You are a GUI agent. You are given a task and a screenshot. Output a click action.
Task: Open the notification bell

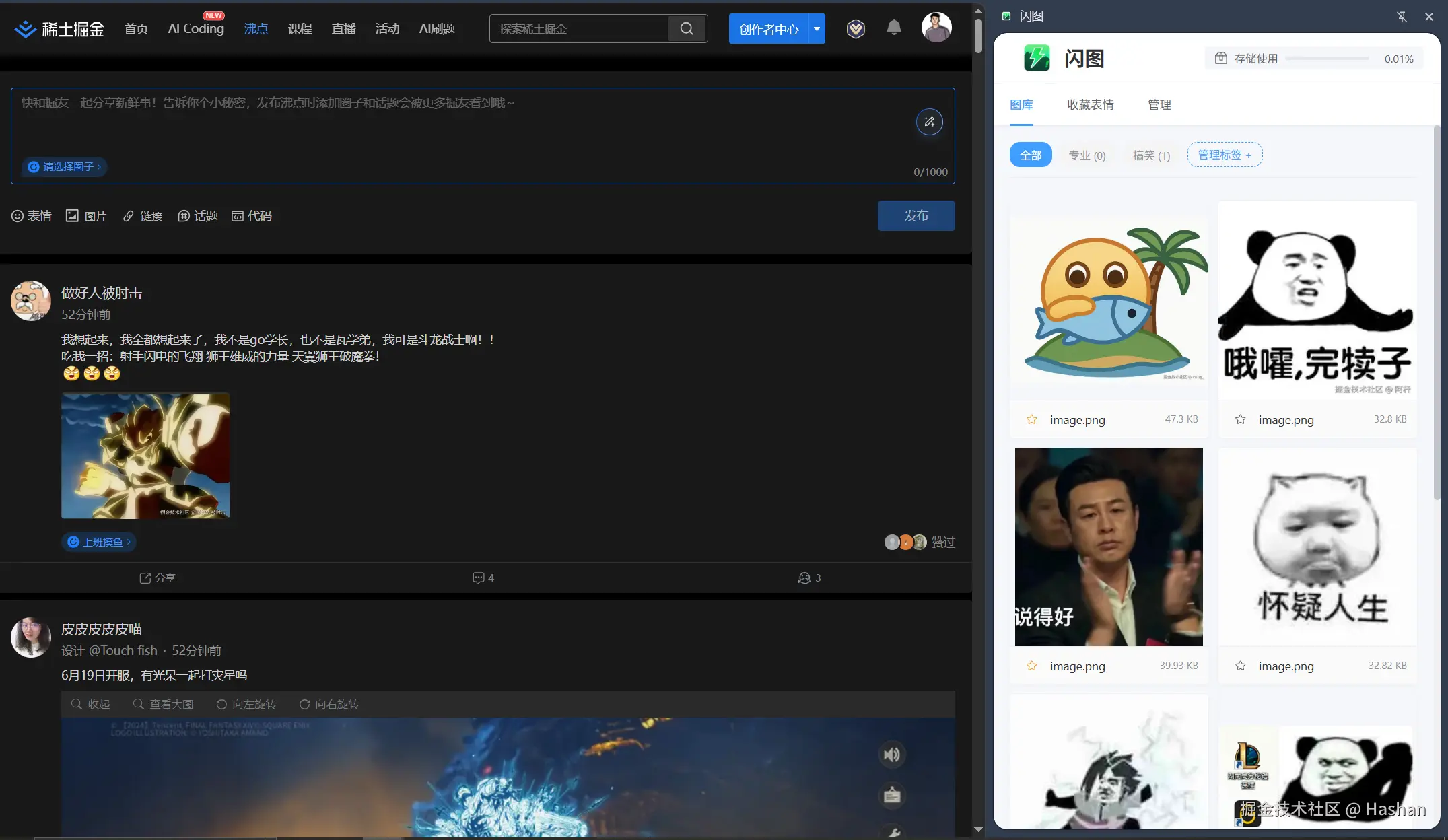[x=893, y=28]
